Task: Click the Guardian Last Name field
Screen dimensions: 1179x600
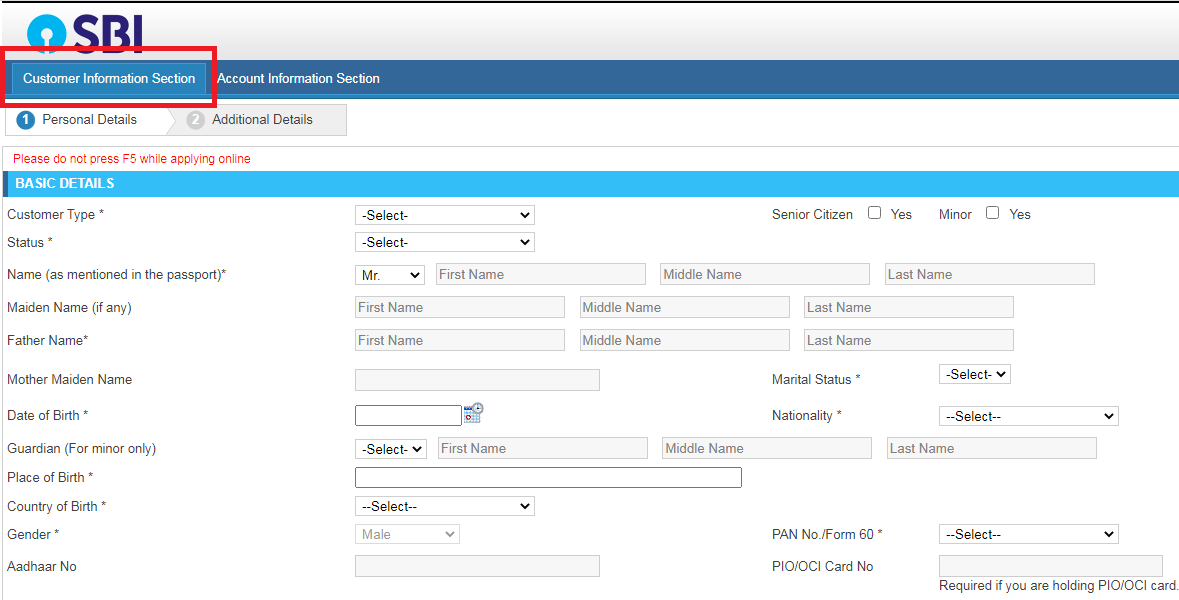Action: [x=992, y=448]
